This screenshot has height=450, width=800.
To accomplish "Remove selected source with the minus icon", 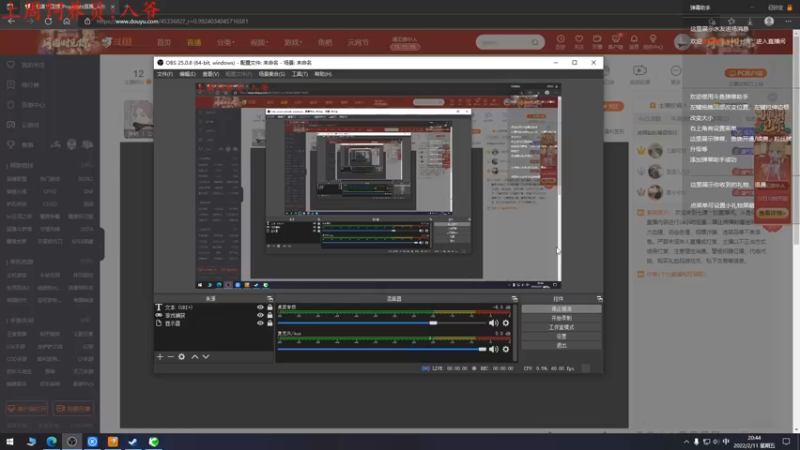I will coord(170,357).
